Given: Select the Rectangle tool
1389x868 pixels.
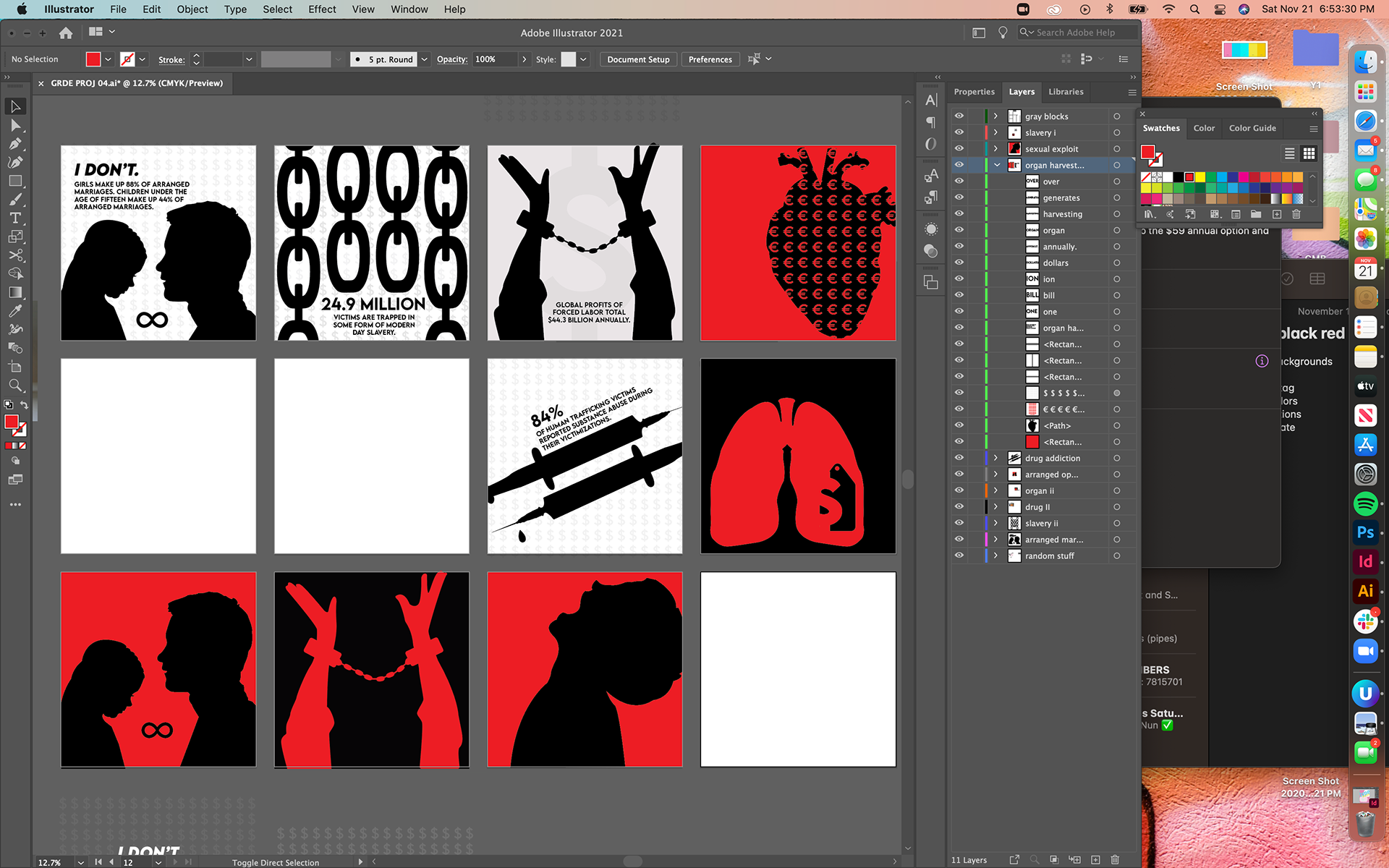Looking at the screenshot, I should (x=15, y=181).
